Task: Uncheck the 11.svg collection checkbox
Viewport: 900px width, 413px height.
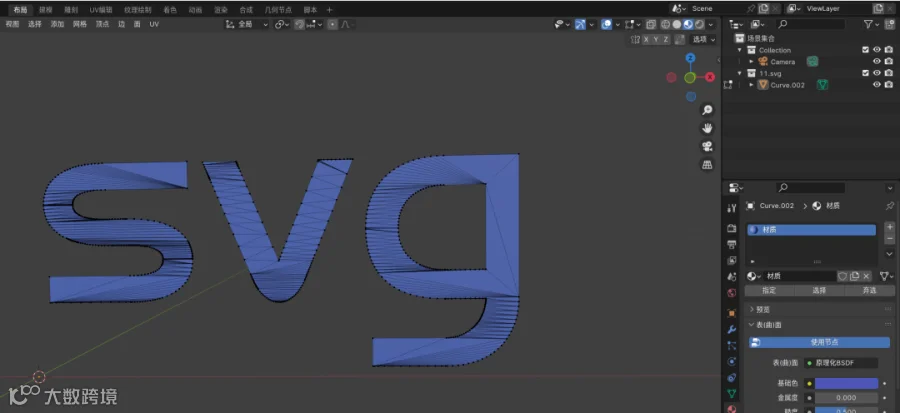Action: tap(866, 73)
